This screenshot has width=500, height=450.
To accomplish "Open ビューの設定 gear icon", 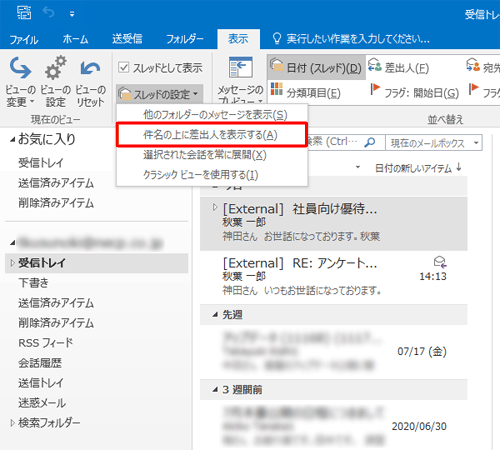I will pos(55,82).
